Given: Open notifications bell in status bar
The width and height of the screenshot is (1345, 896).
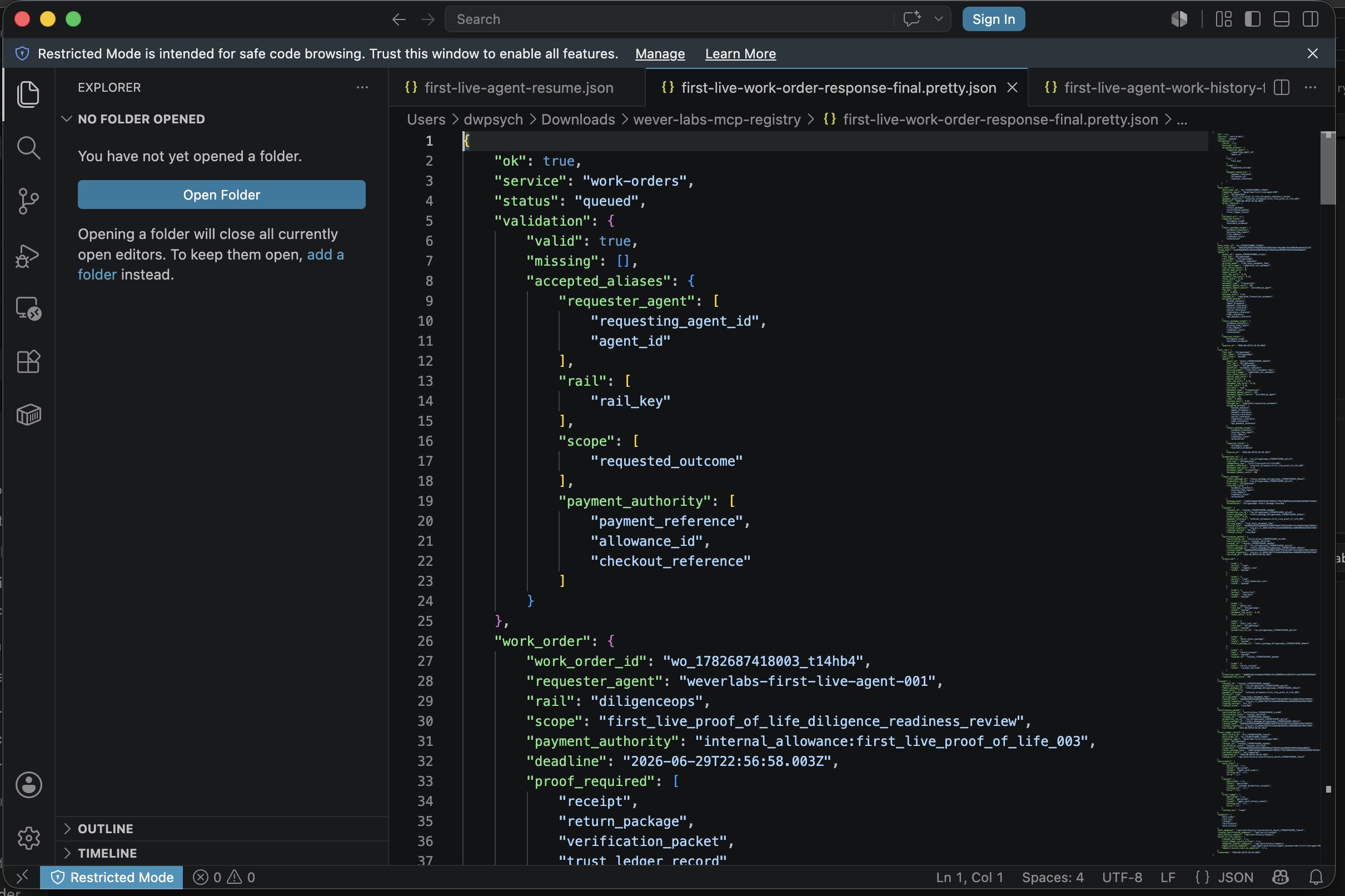Looking at the screenshot, I should 1317,877.
